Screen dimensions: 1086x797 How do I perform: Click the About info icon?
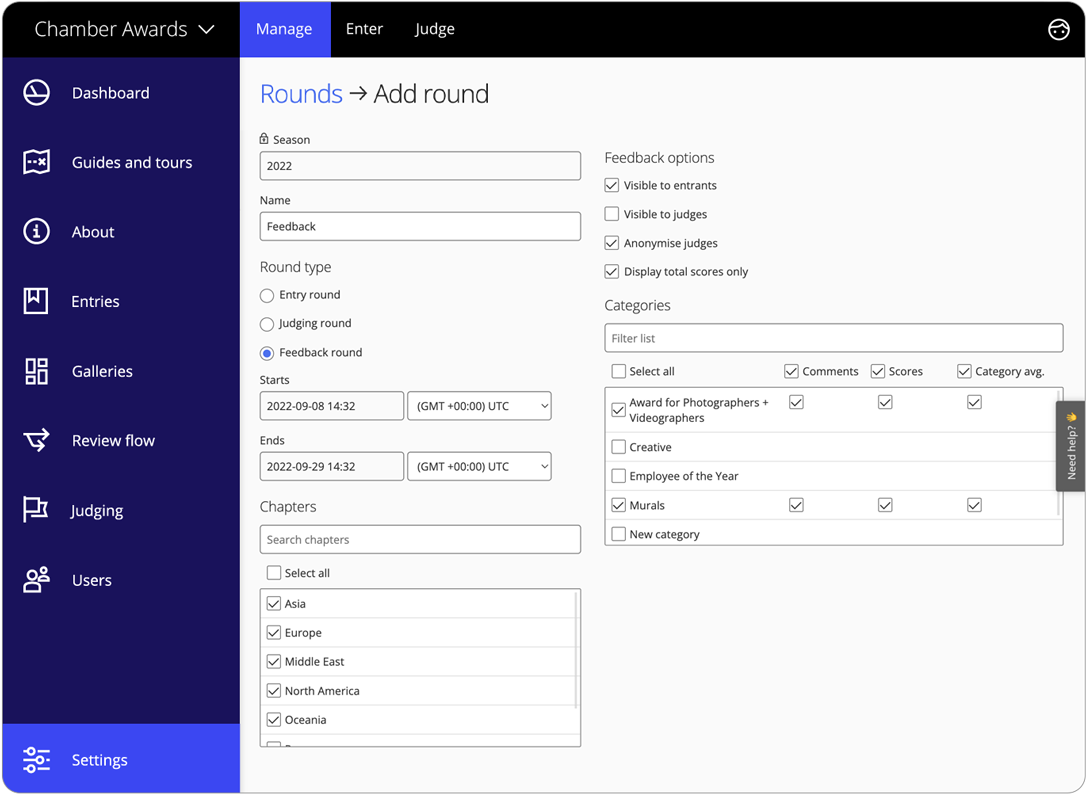click(x=37, y=232)
